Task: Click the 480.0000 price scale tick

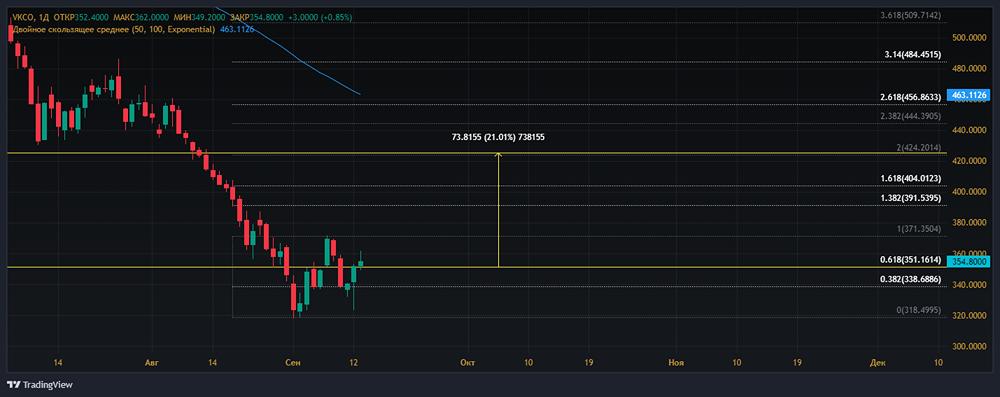Action: coord(969,68)
